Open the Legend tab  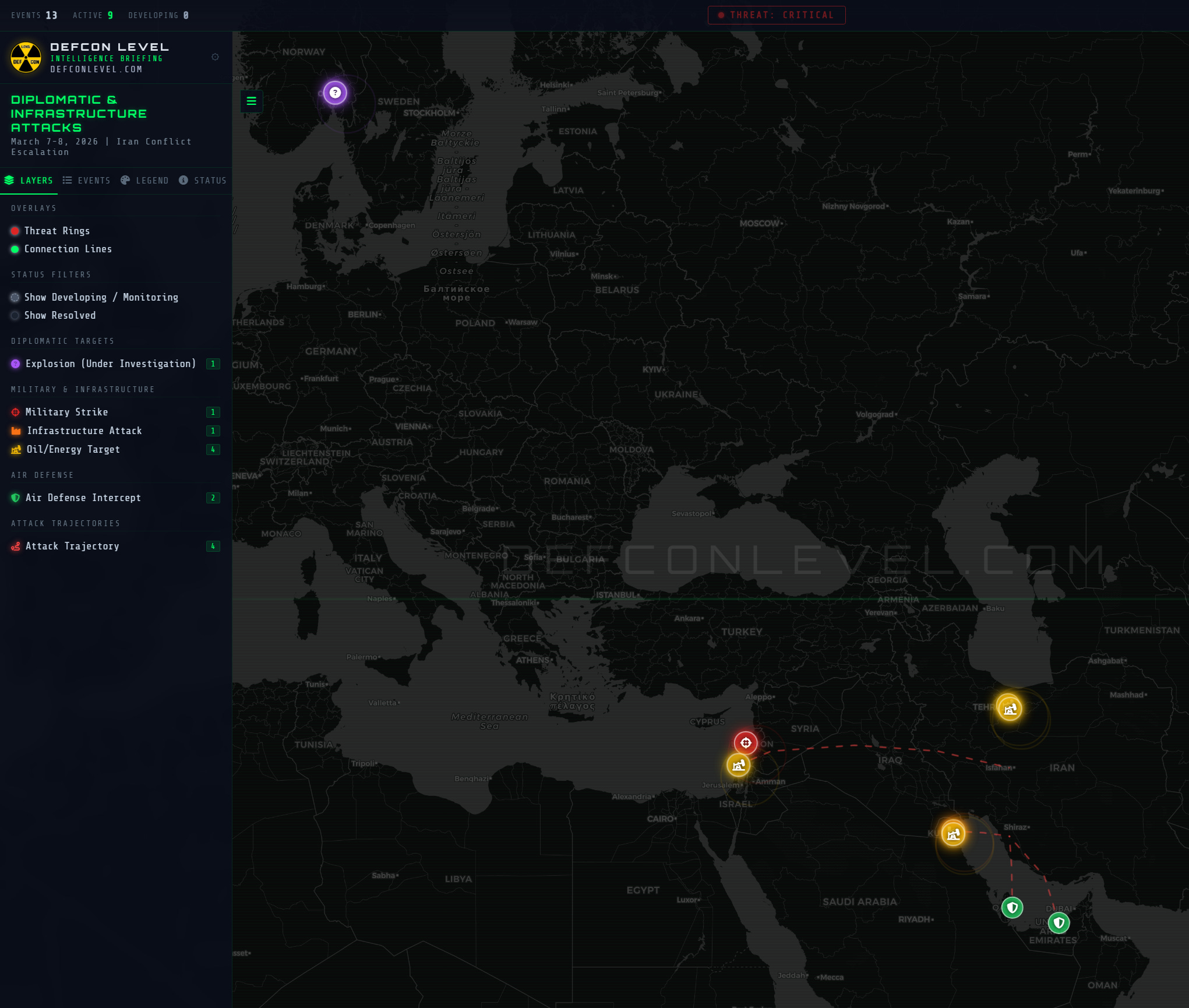(144, 181)
